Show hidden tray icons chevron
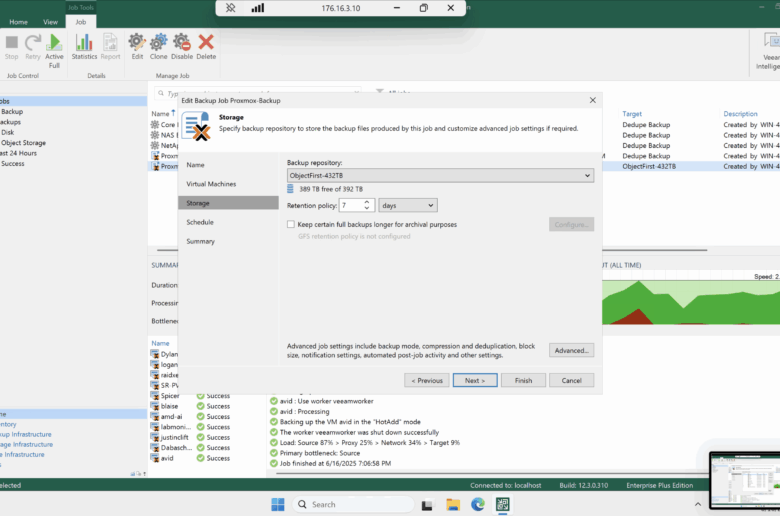This screenshot has height=516, width=780. (x=698, y=505)
